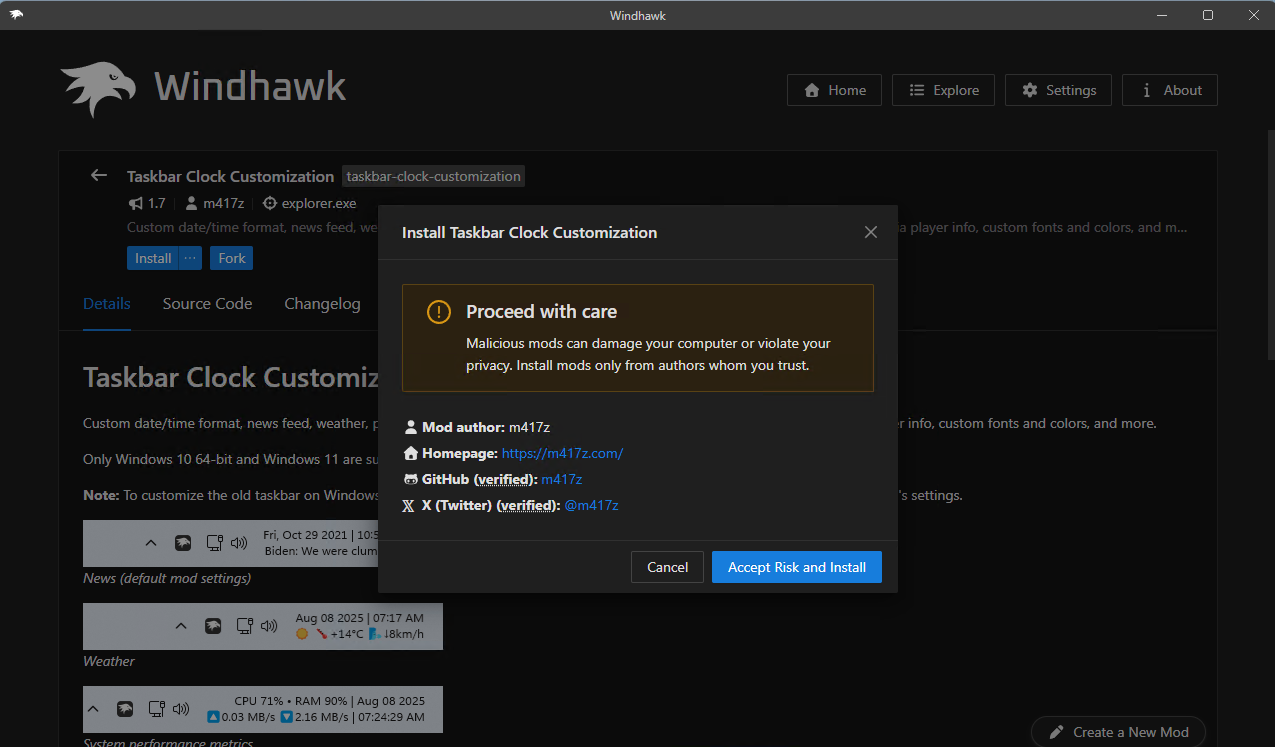Viewport: 1275px width, 747px height.
Task: Click the Windhawk hawk logo icon
Action: click(98, 89)
